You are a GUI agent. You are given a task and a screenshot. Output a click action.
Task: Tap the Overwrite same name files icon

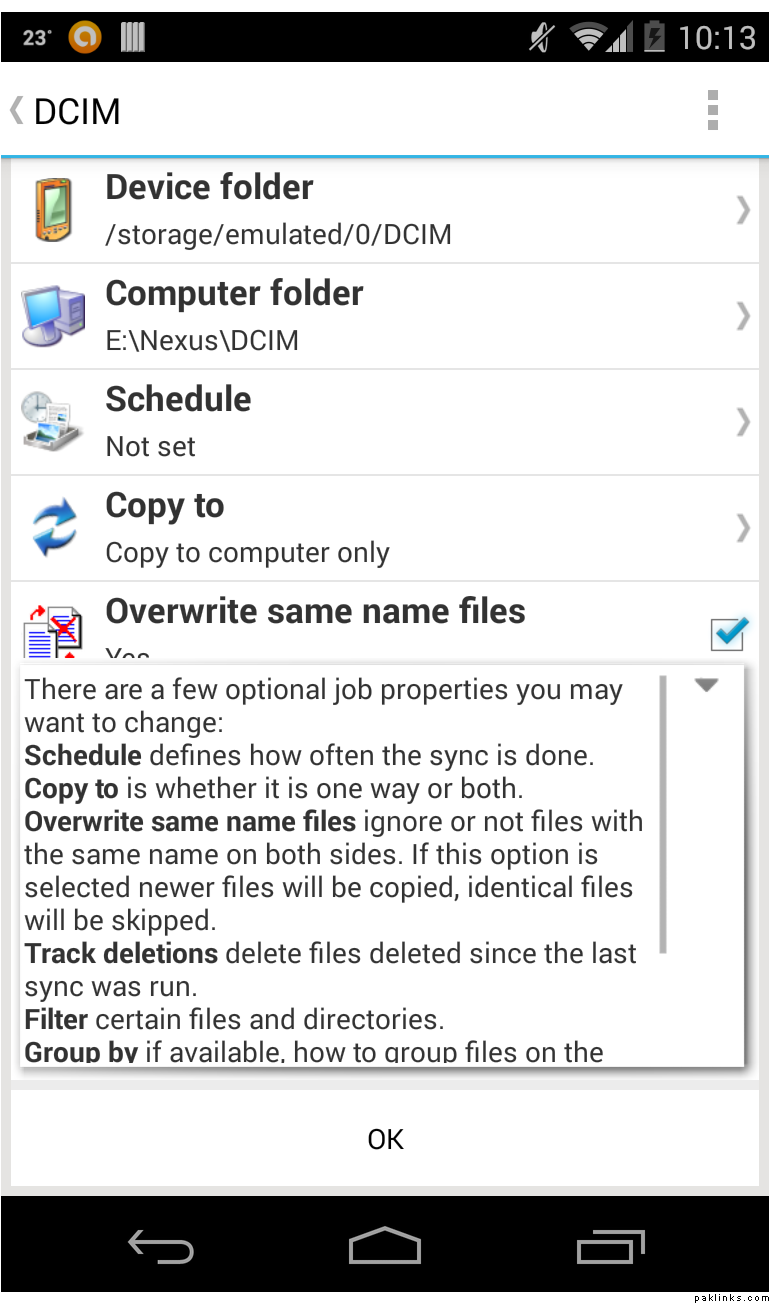tap(52, 632)
